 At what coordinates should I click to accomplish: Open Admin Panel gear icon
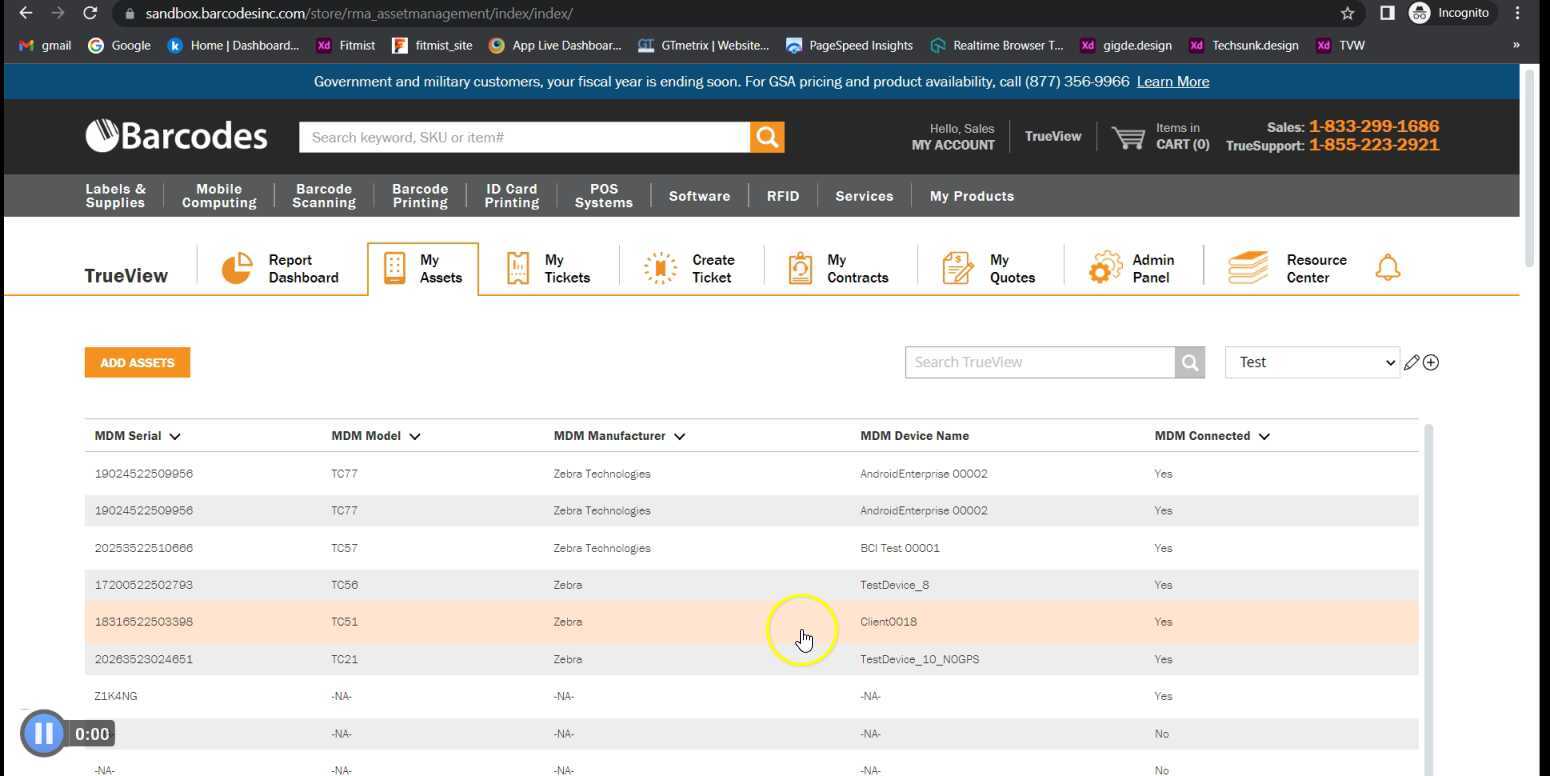point(1105,268)
